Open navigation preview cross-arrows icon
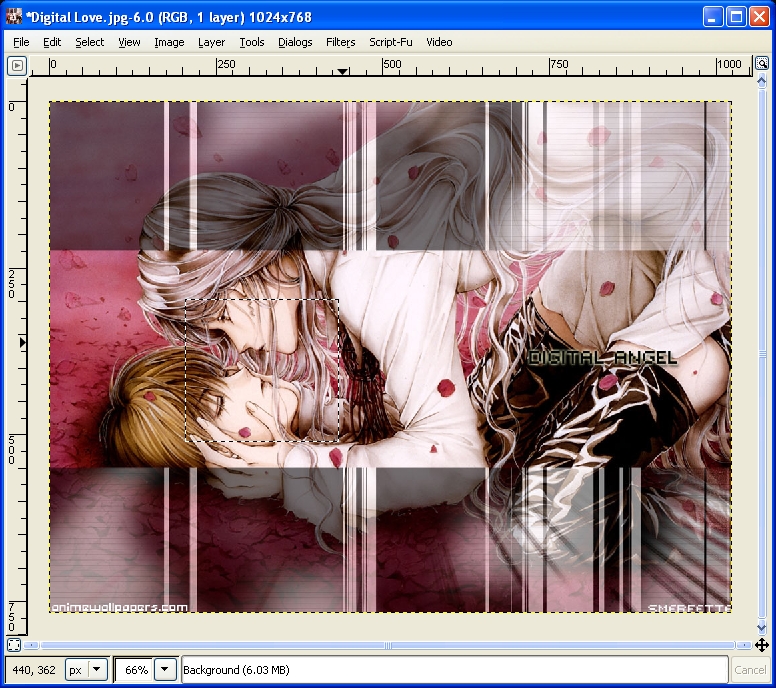The height and width of the screenshot is (688, 776). pyautogui.click(x=762, y=645)
